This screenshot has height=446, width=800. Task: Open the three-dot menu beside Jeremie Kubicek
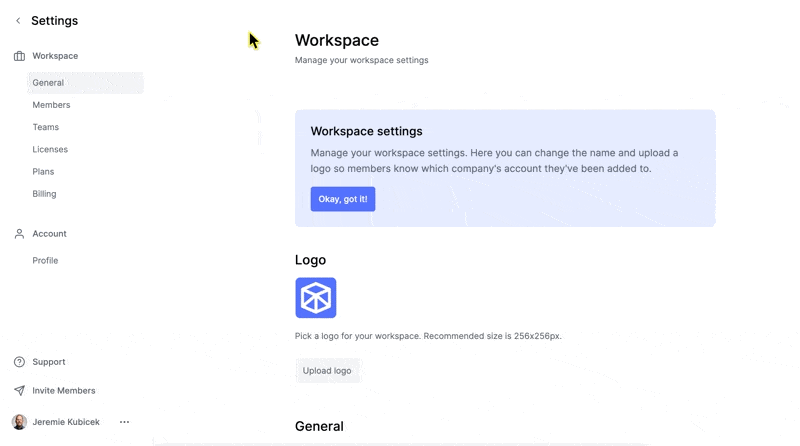pos(124,422)
